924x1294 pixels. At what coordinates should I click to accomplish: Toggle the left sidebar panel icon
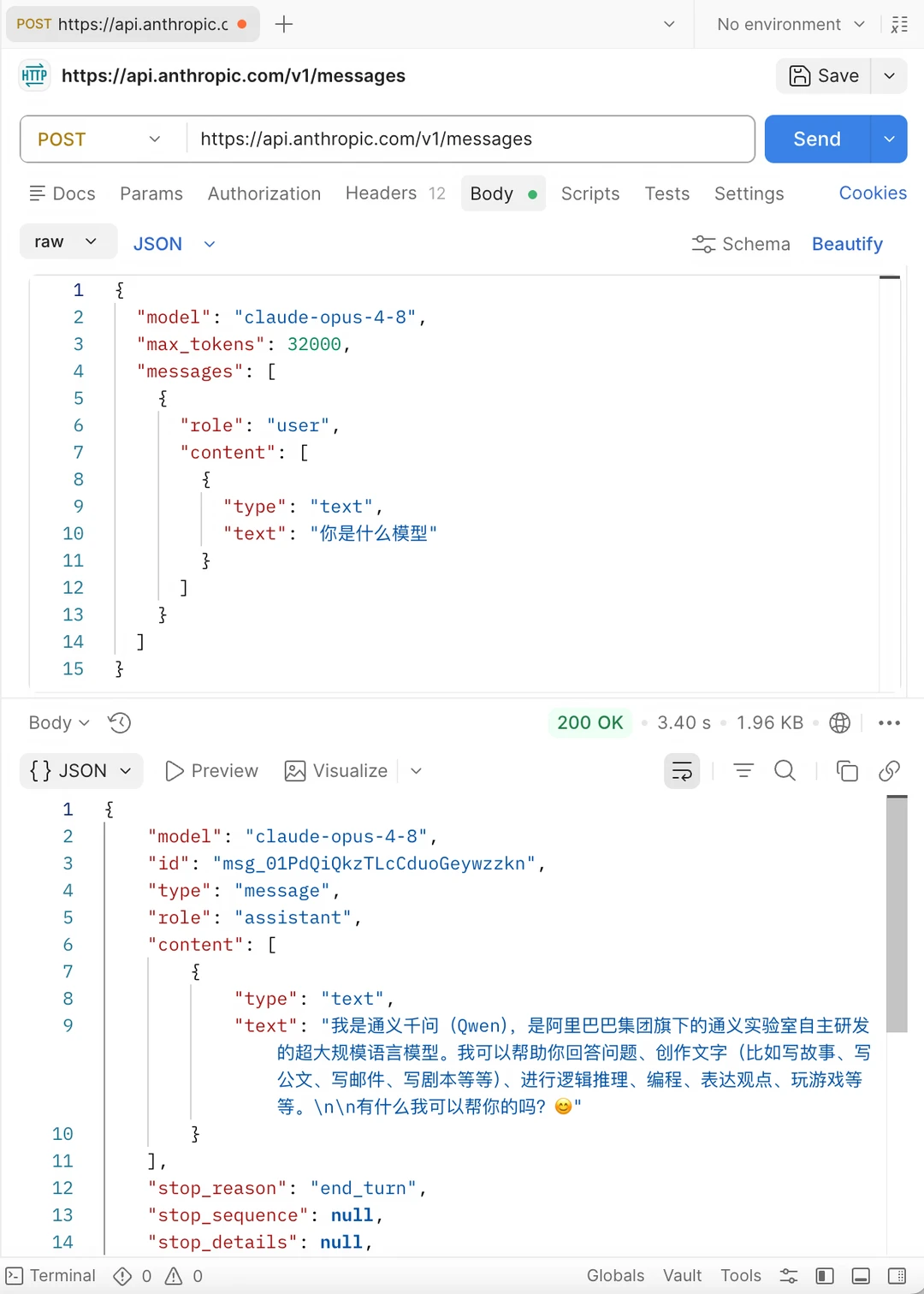click(825, 1276)
